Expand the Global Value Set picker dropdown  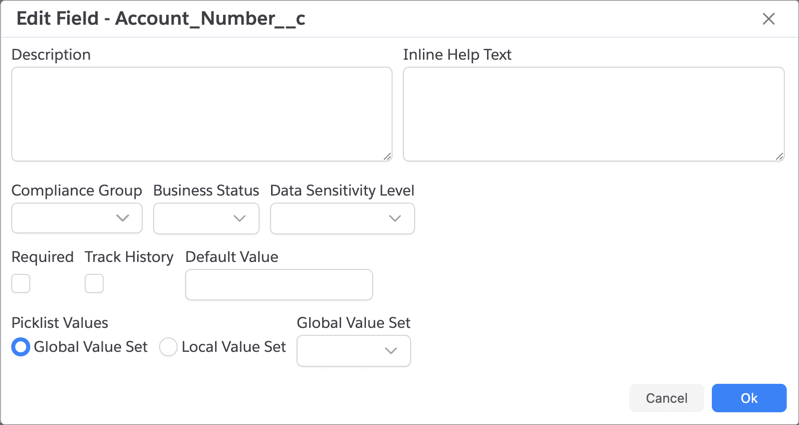point(353,351)
